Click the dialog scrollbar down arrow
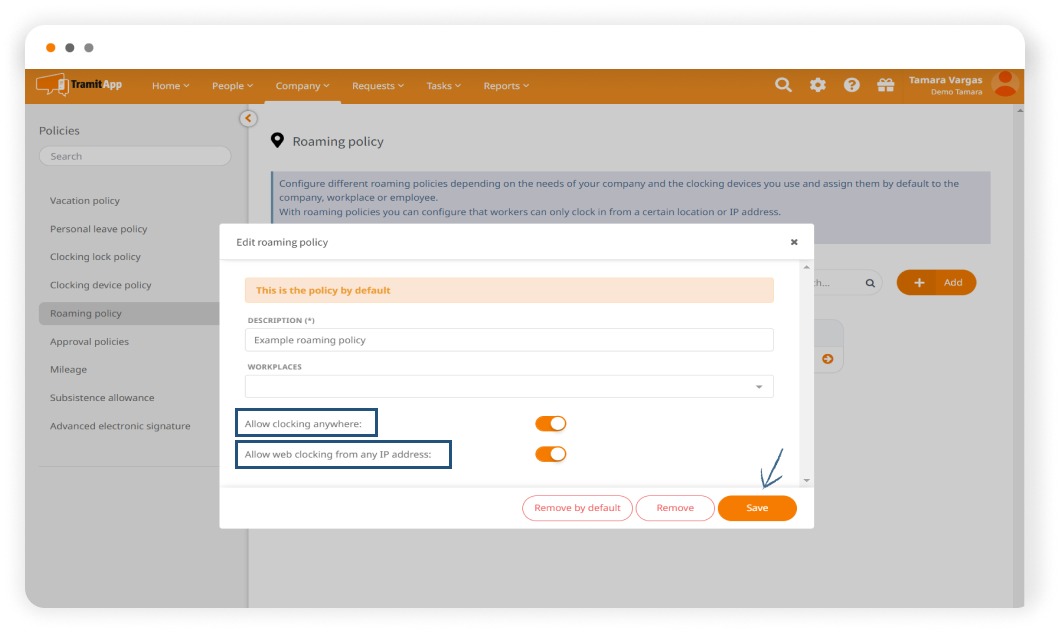This screenshot has height=633, width=1061. click(x=806, y=481)
